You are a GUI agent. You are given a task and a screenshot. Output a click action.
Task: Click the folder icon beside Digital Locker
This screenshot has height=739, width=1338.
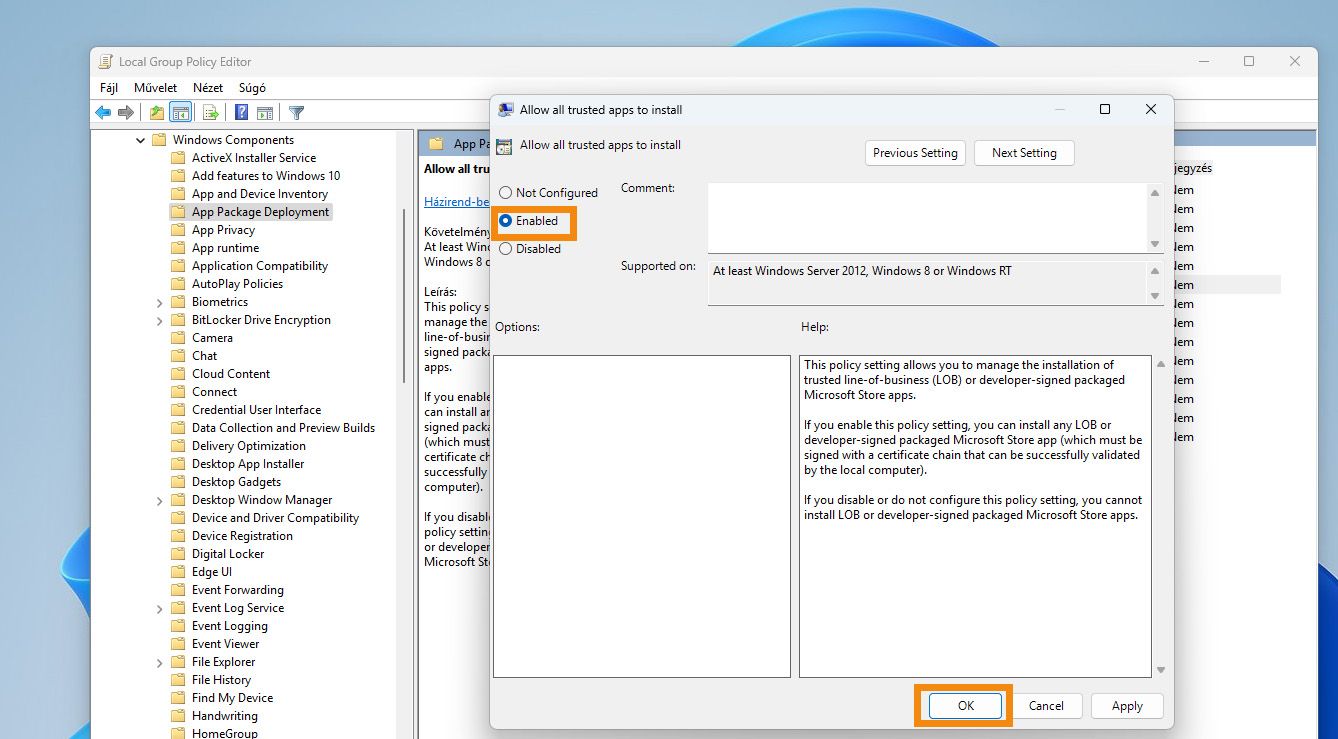[178, 554]
